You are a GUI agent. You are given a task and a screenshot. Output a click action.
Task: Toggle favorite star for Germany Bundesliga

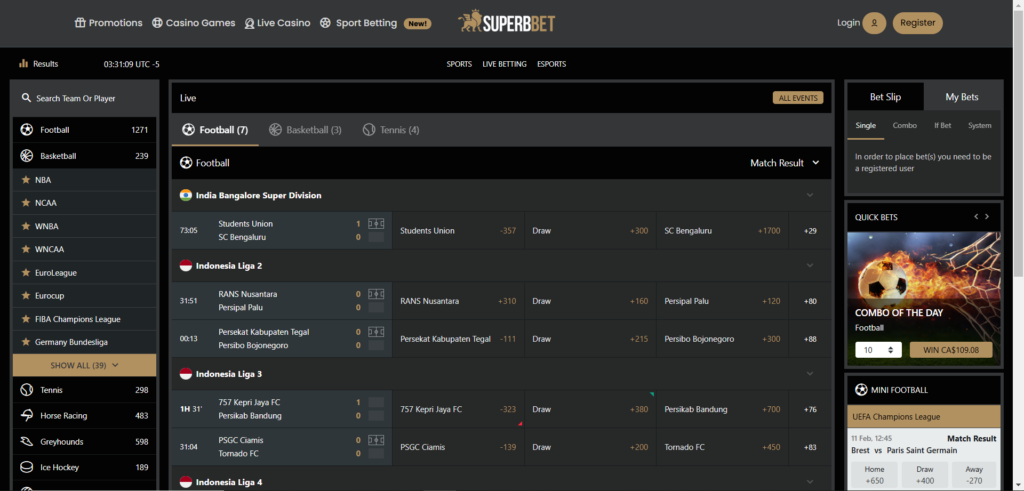(26, 342)
